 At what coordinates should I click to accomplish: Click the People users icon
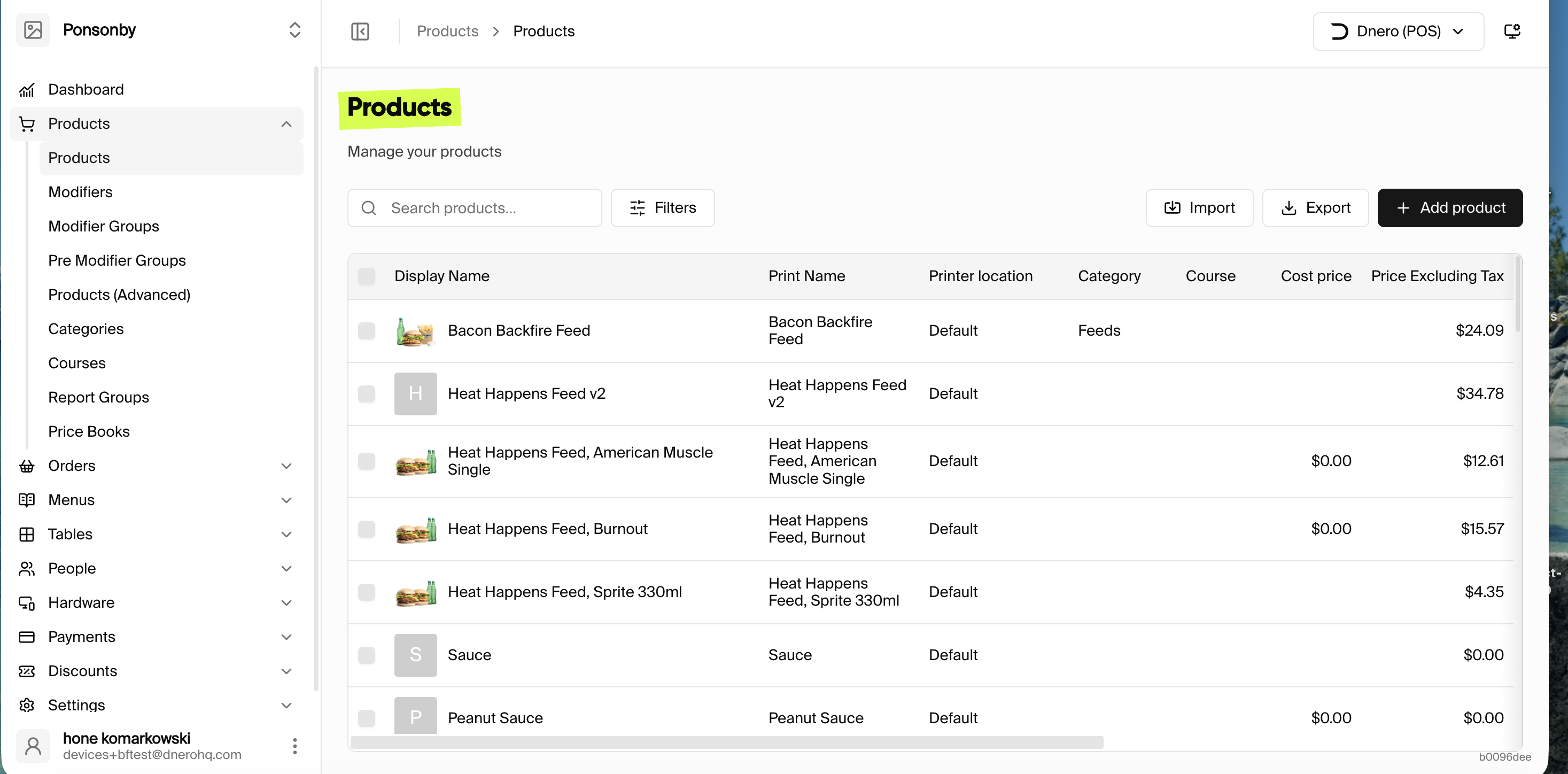(x=27, y=568)
